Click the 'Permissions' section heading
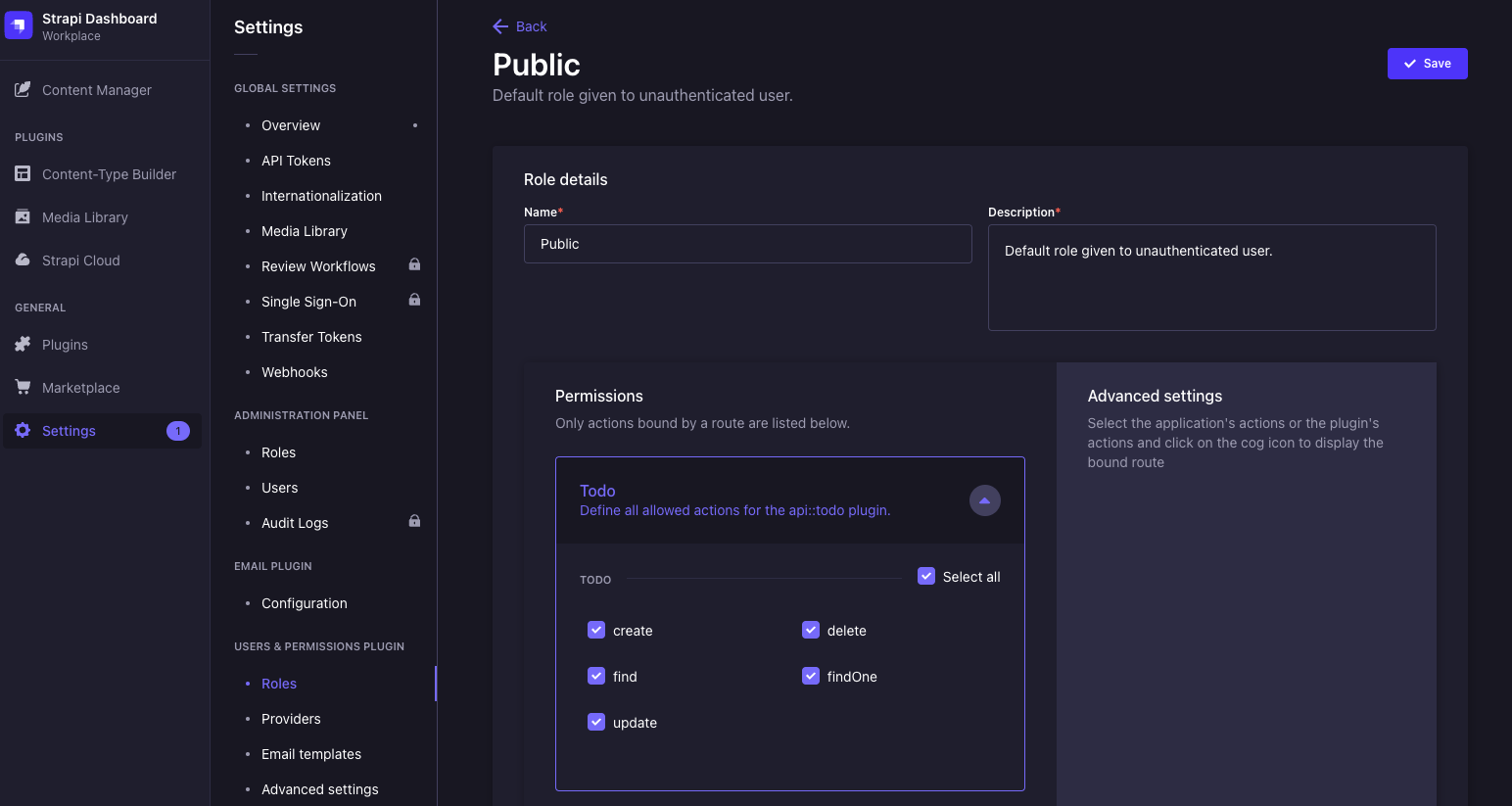The image size is (1512, 806). point(599,396)
